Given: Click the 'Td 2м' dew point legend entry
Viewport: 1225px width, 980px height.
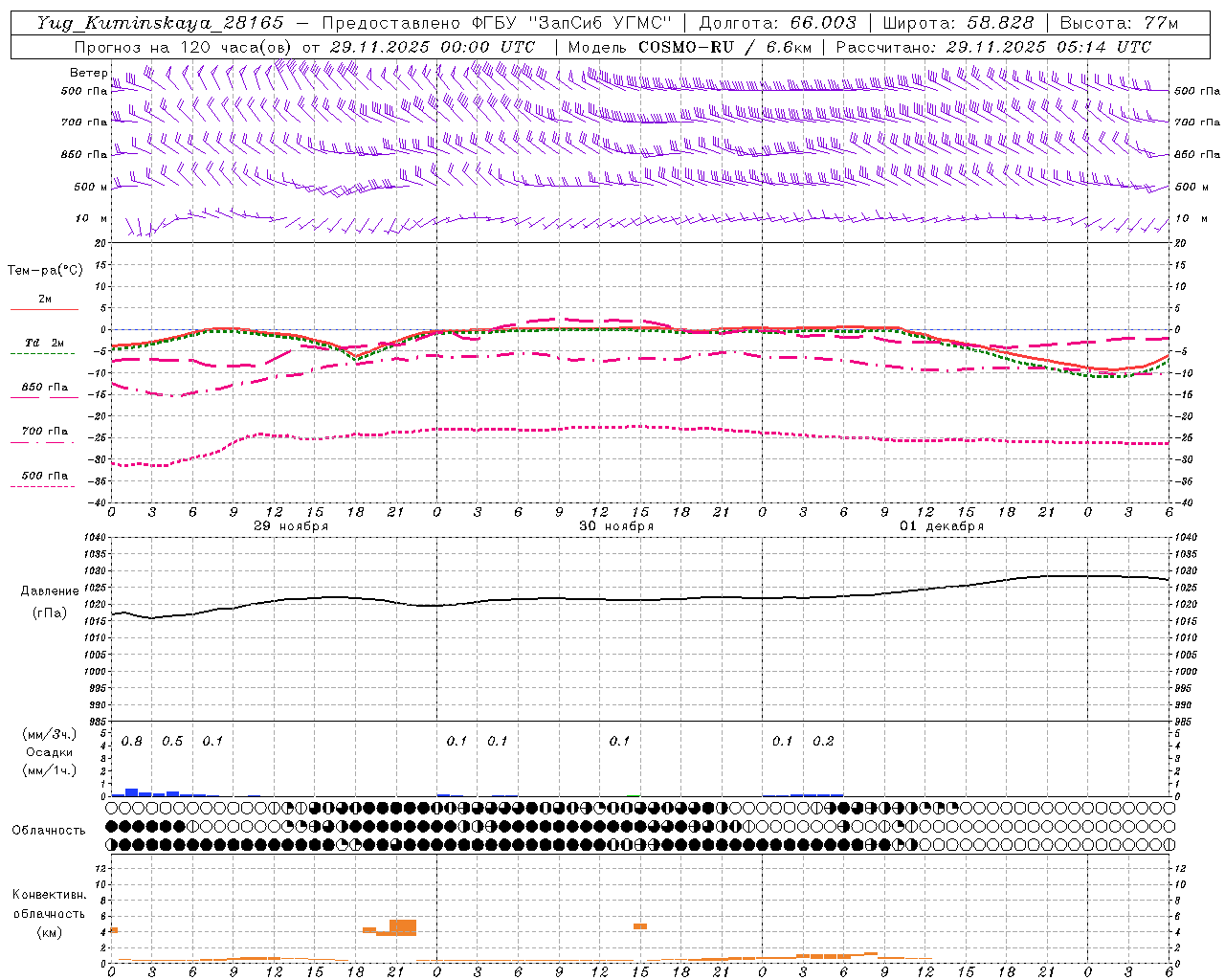Looking at the screenshot, I should tap(45, 343).
